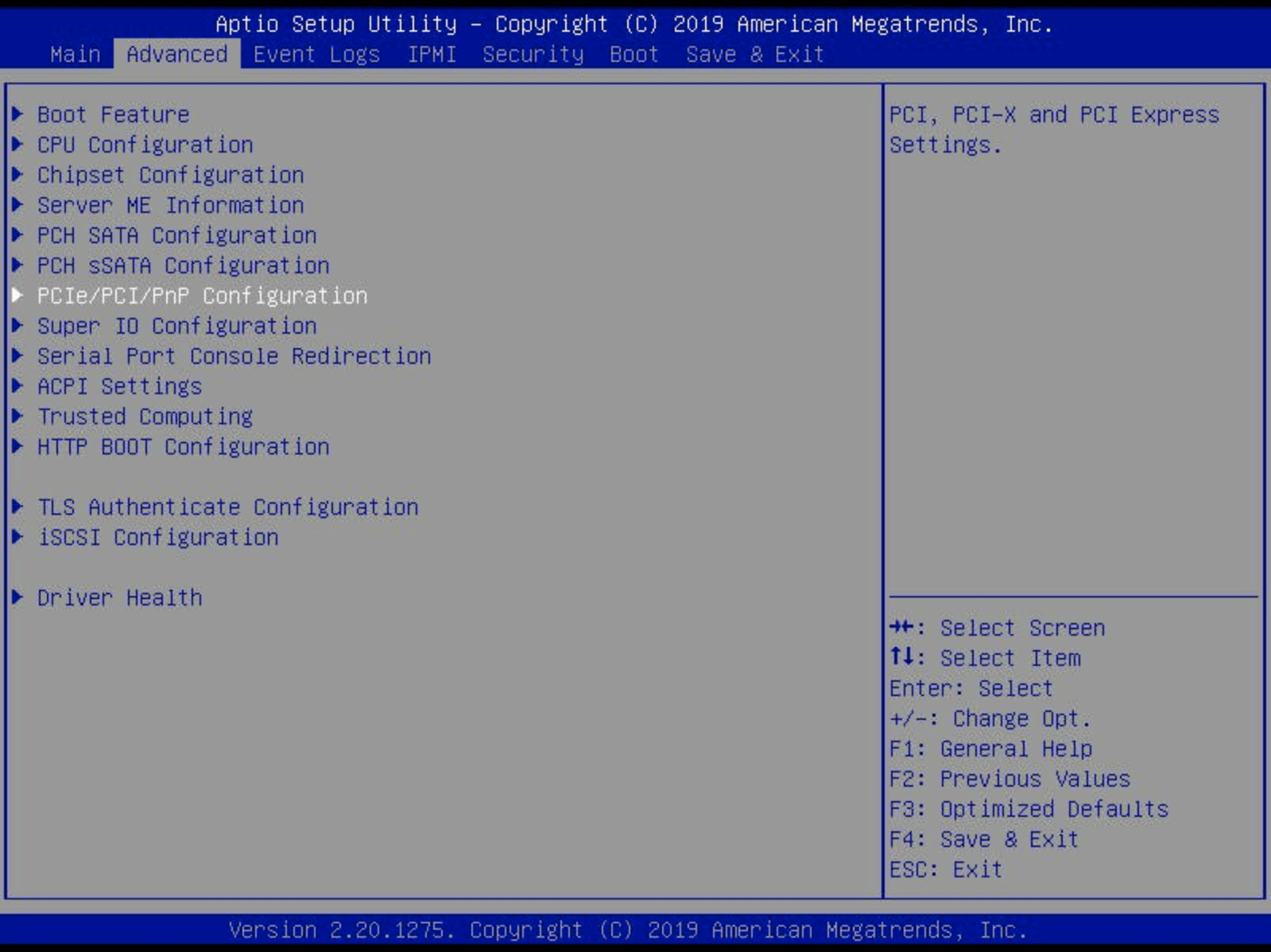This screenshot has width=1271, height=952.
Task: Switch to Save & Exit tab
Action: pyautogui.click(x=754, y=54)
